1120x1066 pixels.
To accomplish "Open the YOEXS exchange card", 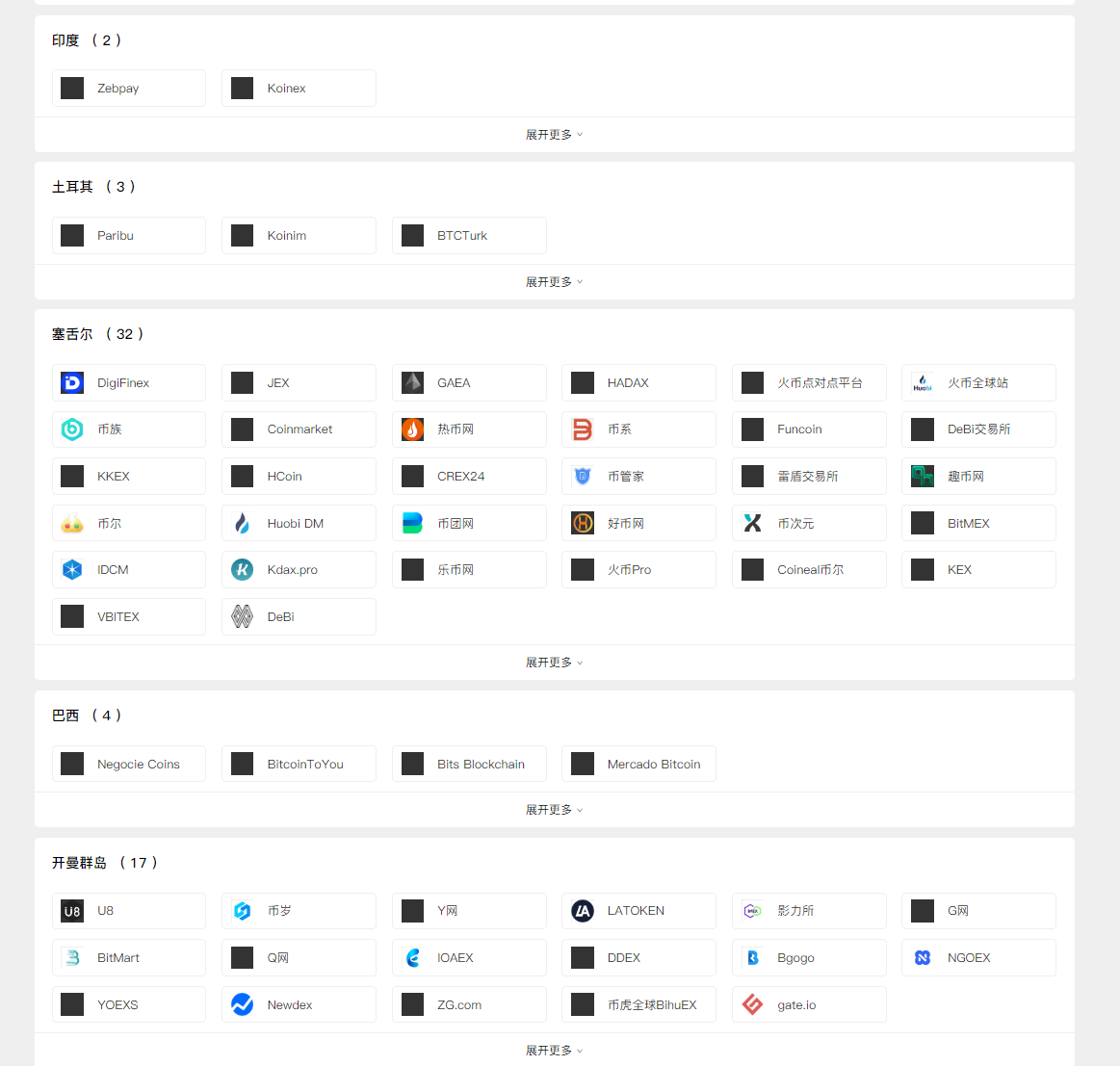I will click(129, 1004).
